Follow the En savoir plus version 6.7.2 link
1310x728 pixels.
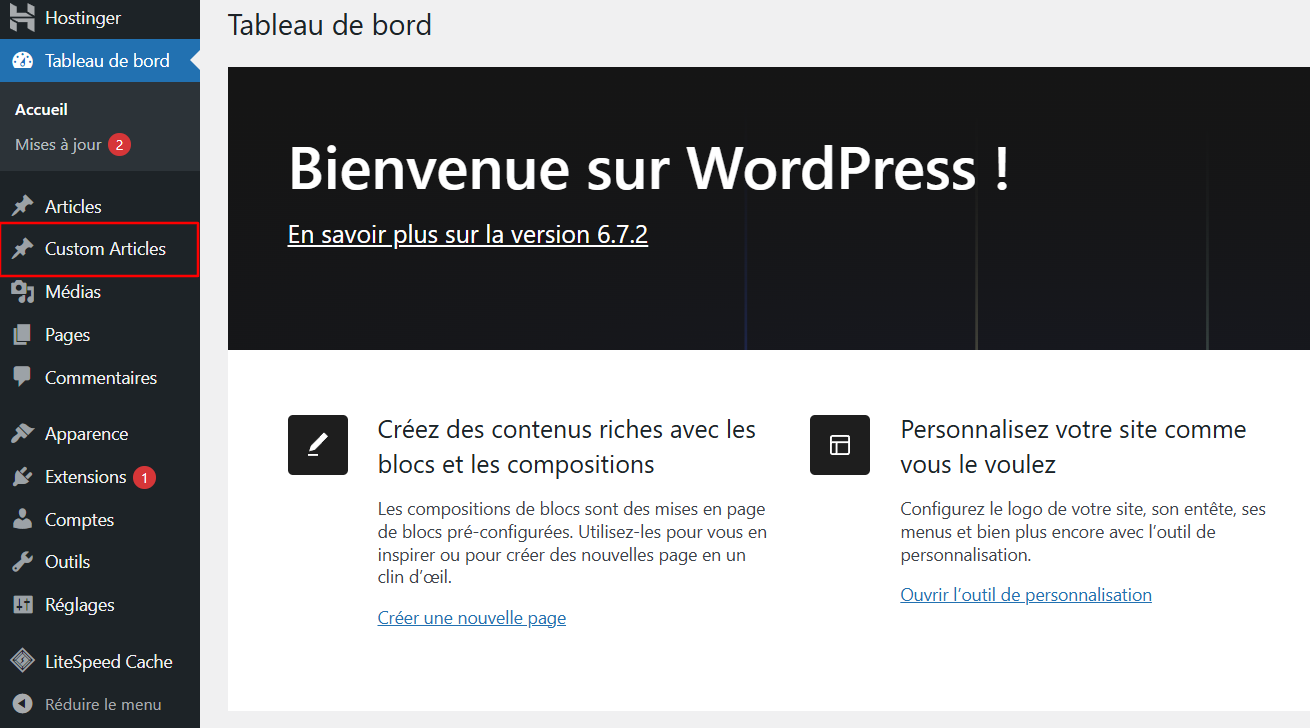(x=467, y=233)
